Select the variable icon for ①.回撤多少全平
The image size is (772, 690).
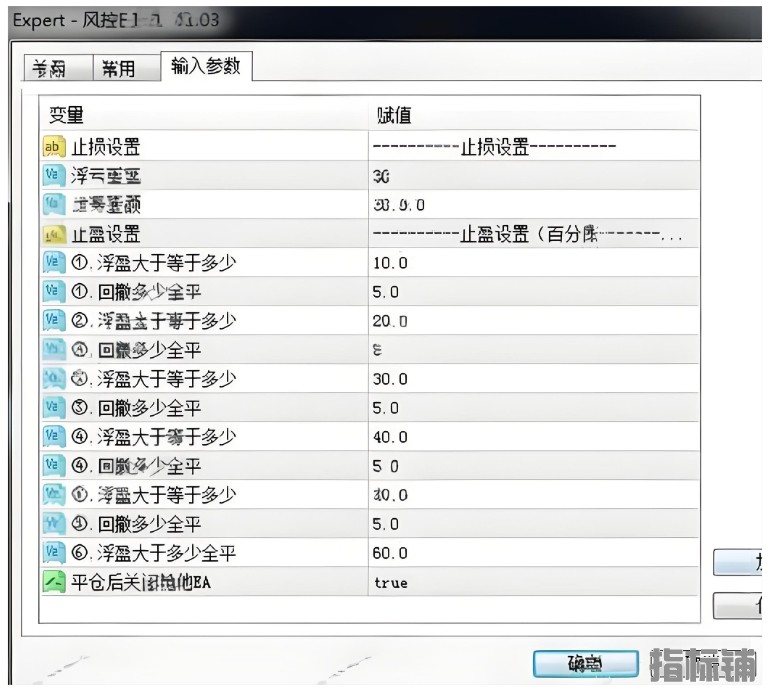tap(54, 292)
